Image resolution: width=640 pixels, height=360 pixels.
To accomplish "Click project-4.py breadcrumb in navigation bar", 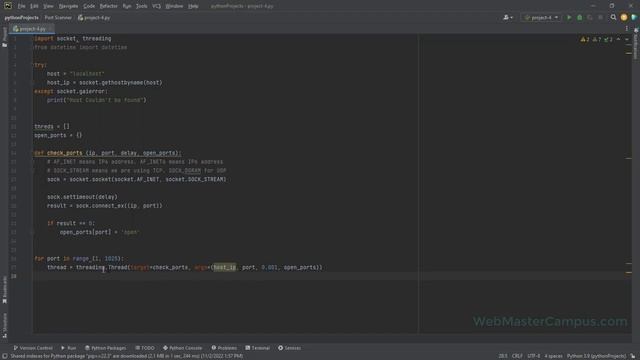I will coord(94,18).
